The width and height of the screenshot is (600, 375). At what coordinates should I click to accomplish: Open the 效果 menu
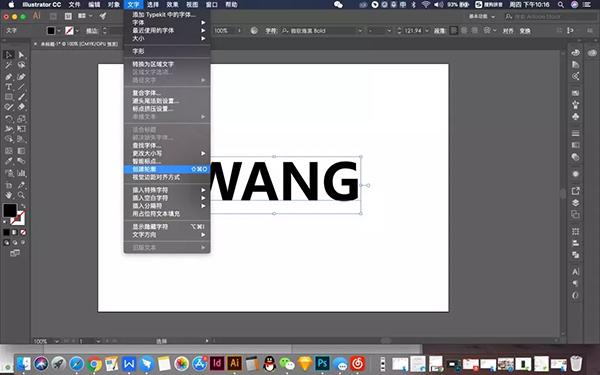click(x=172, y=5)
